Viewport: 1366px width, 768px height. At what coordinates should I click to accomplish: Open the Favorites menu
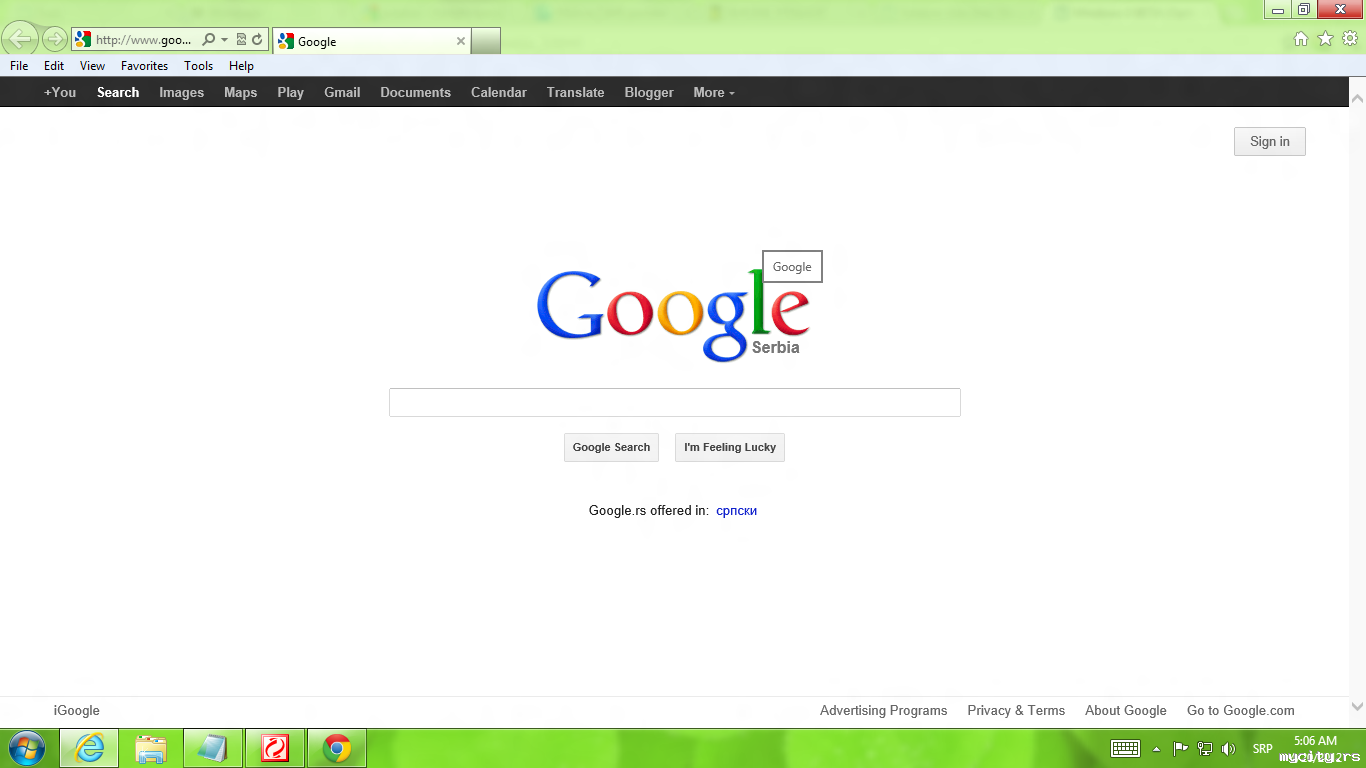click(144, 66)
